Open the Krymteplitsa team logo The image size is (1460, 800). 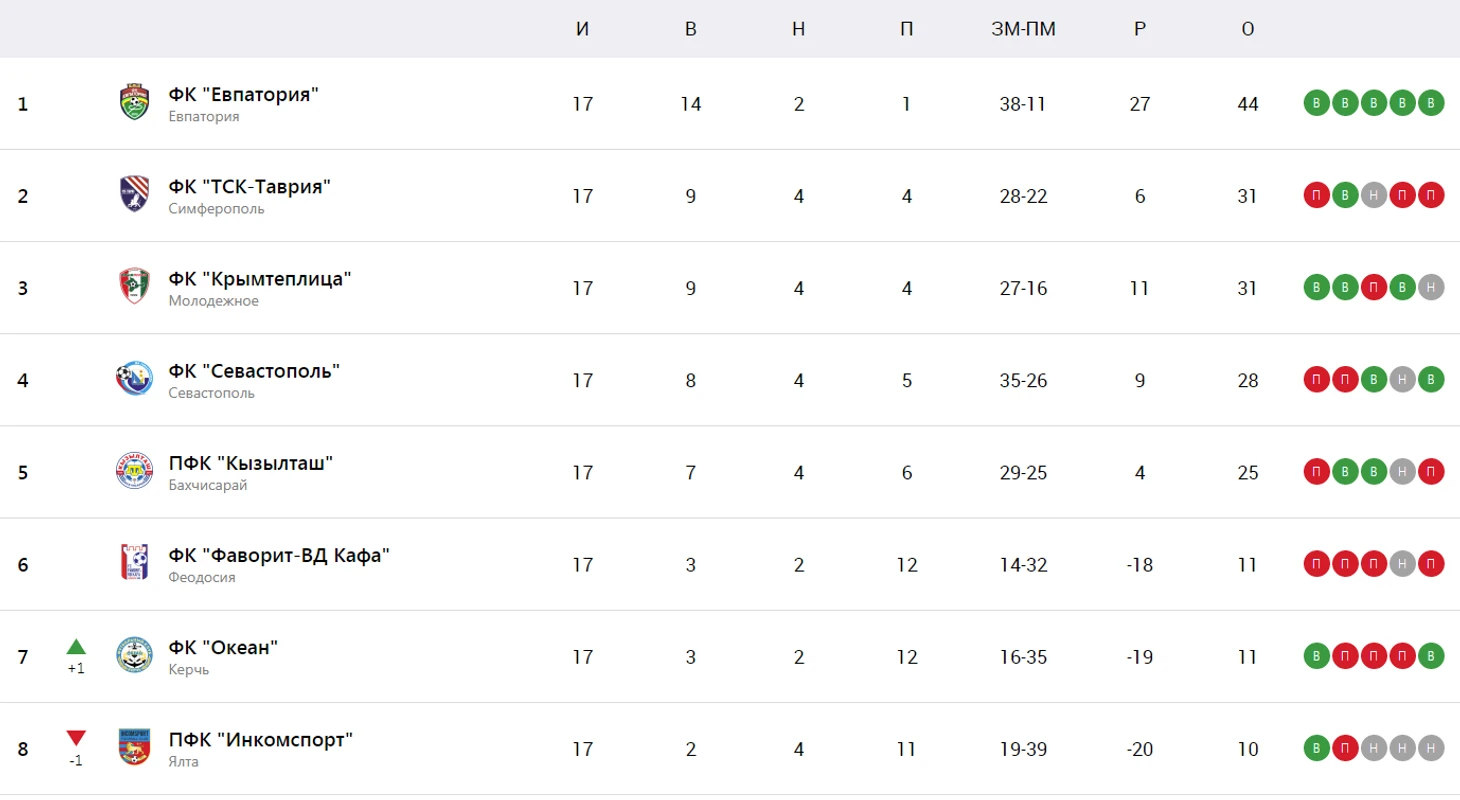tap(134, 288)
